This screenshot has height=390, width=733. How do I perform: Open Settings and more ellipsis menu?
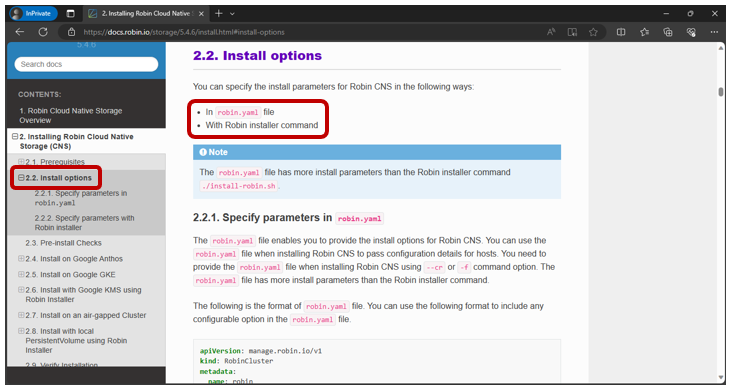click(714, 32)
